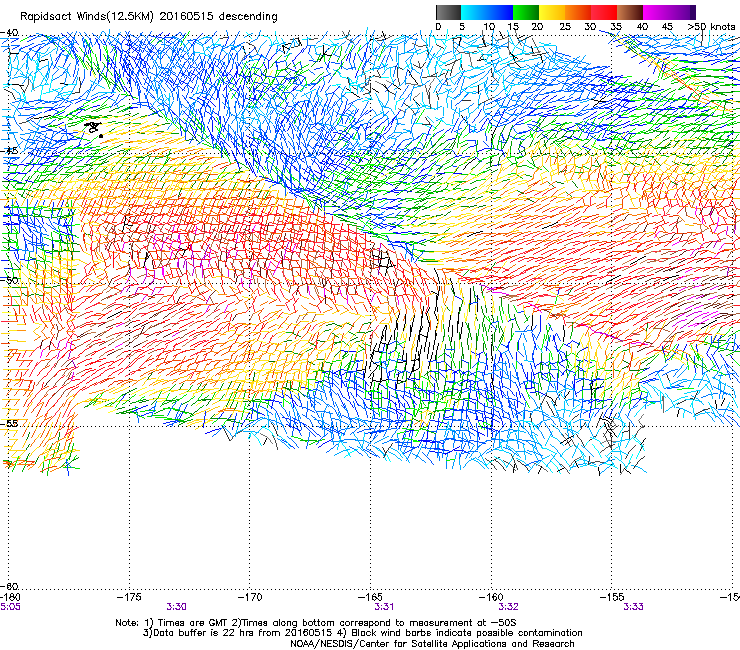Click the '35' label under the color scale
This screenshot has height=650, width=740.
(616, 27)
